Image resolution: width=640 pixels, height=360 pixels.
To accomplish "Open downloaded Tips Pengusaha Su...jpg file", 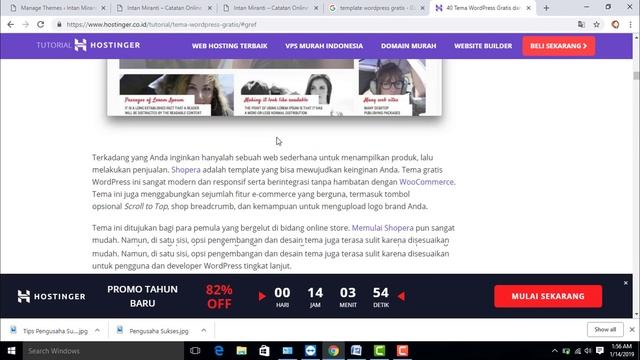I will tap(50, 331).
